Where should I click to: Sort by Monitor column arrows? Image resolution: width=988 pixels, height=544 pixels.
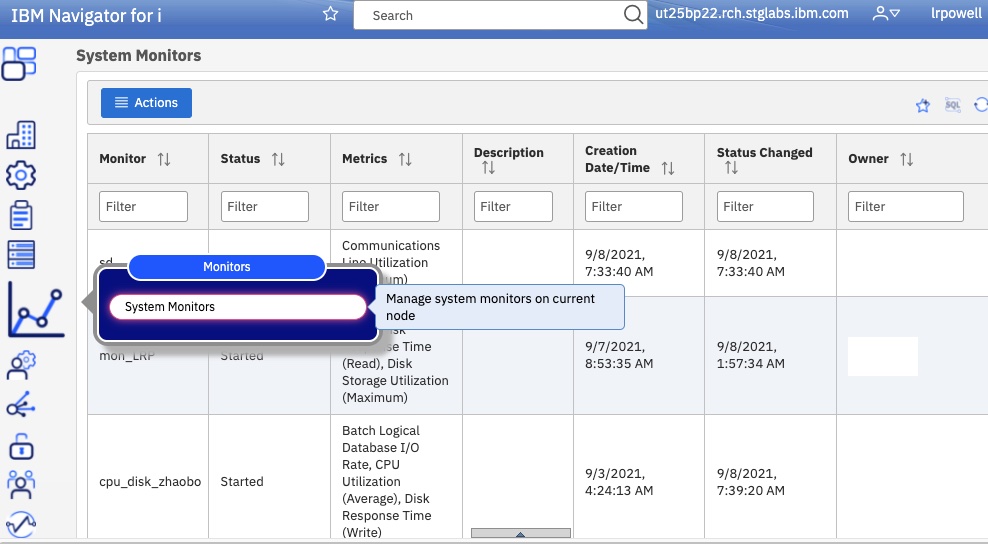(164, 159)
